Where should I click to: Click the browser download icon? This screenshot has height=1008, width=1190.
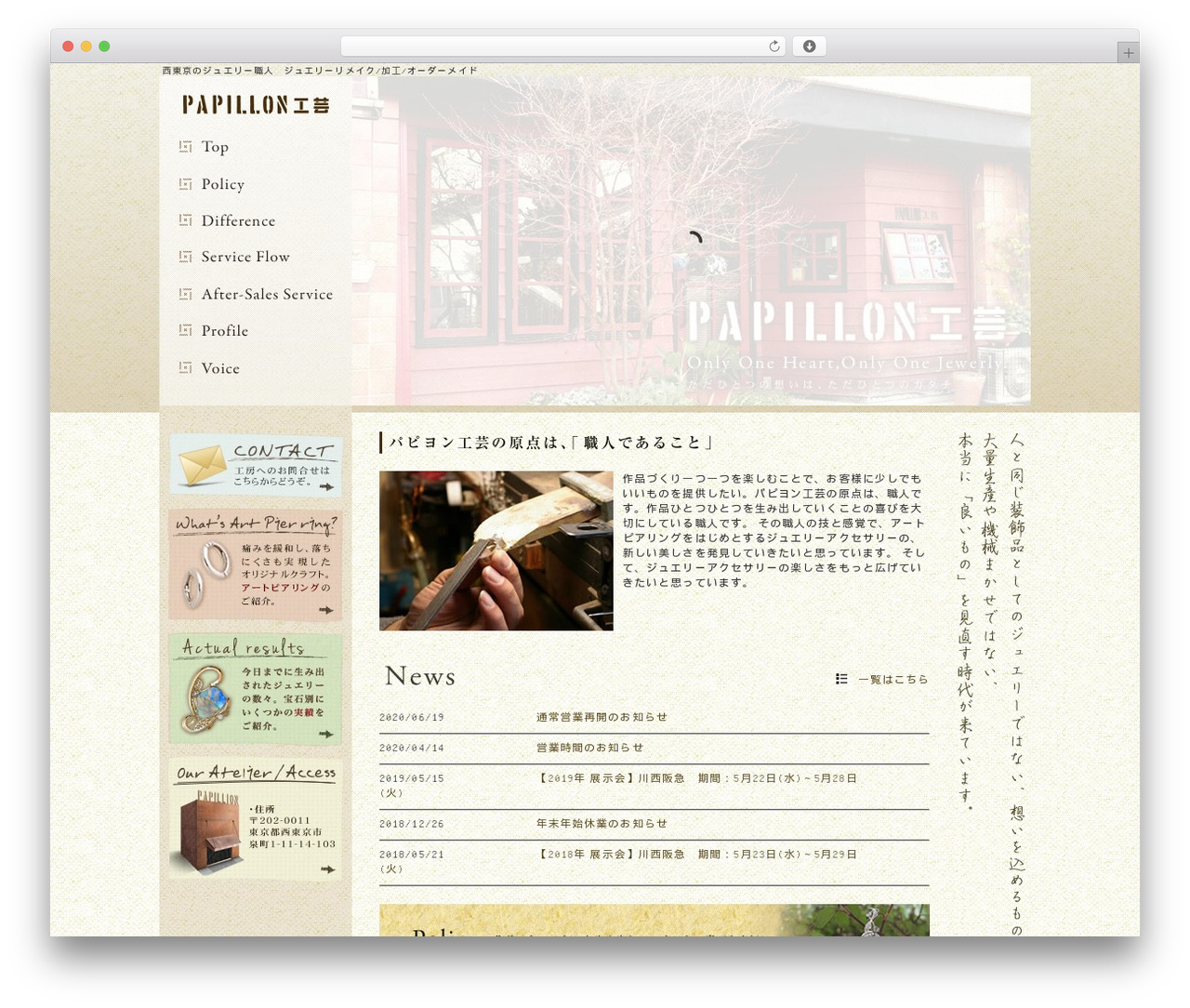coord(809,46)
